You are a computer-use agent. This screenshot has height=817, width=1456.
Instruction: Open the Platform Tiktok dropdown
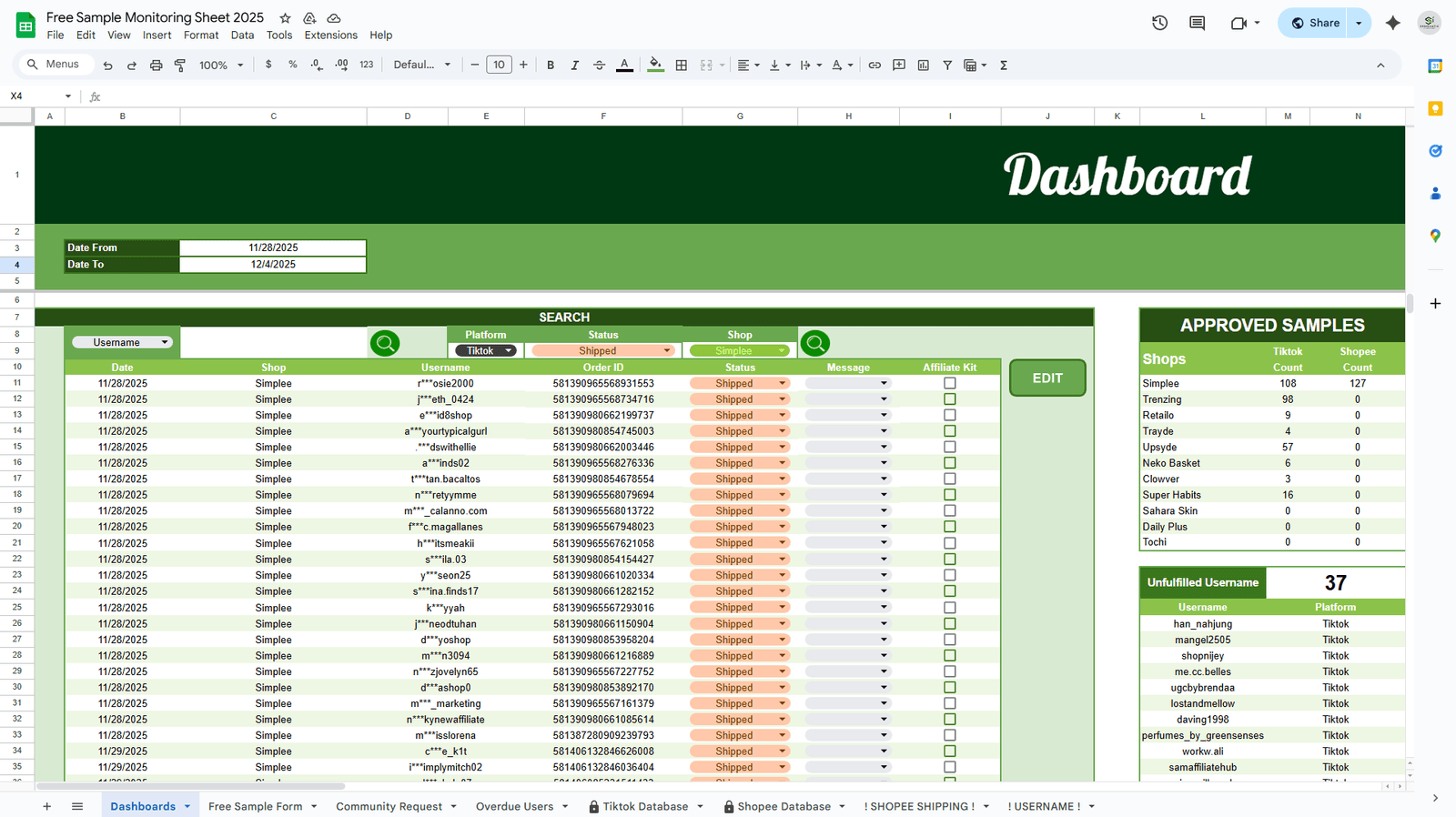click(486, 350)
